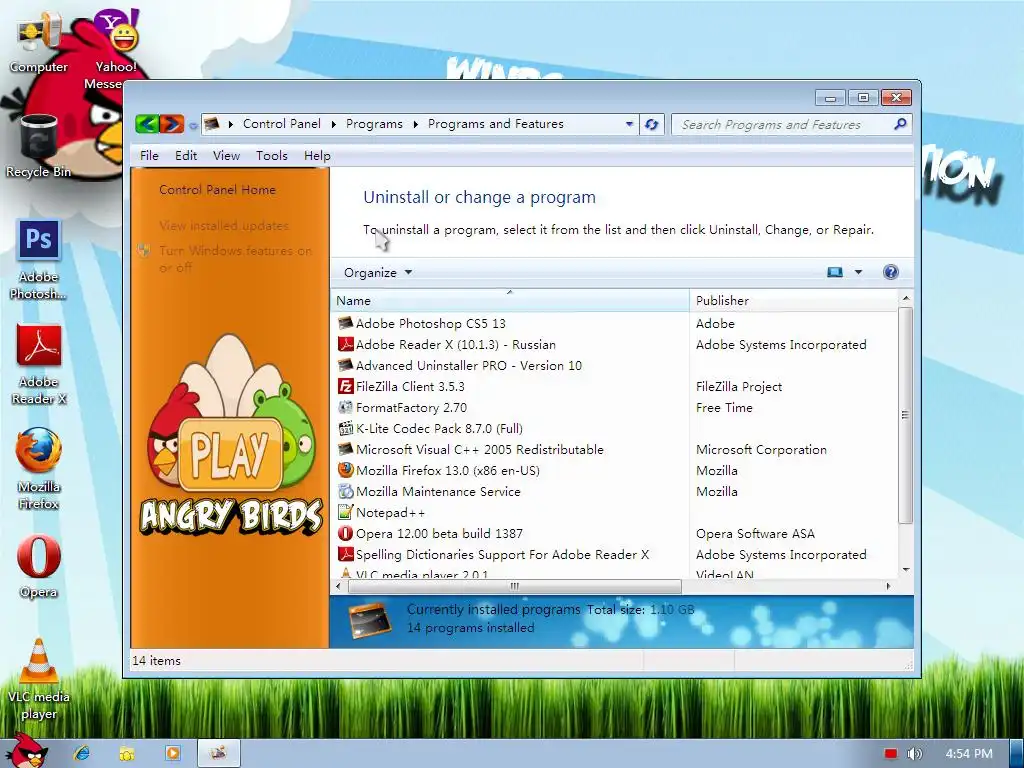The height and width of the screenshot is (768, 1024).
Task: Click the green Back arrow button
Action: tap(147, 123)
